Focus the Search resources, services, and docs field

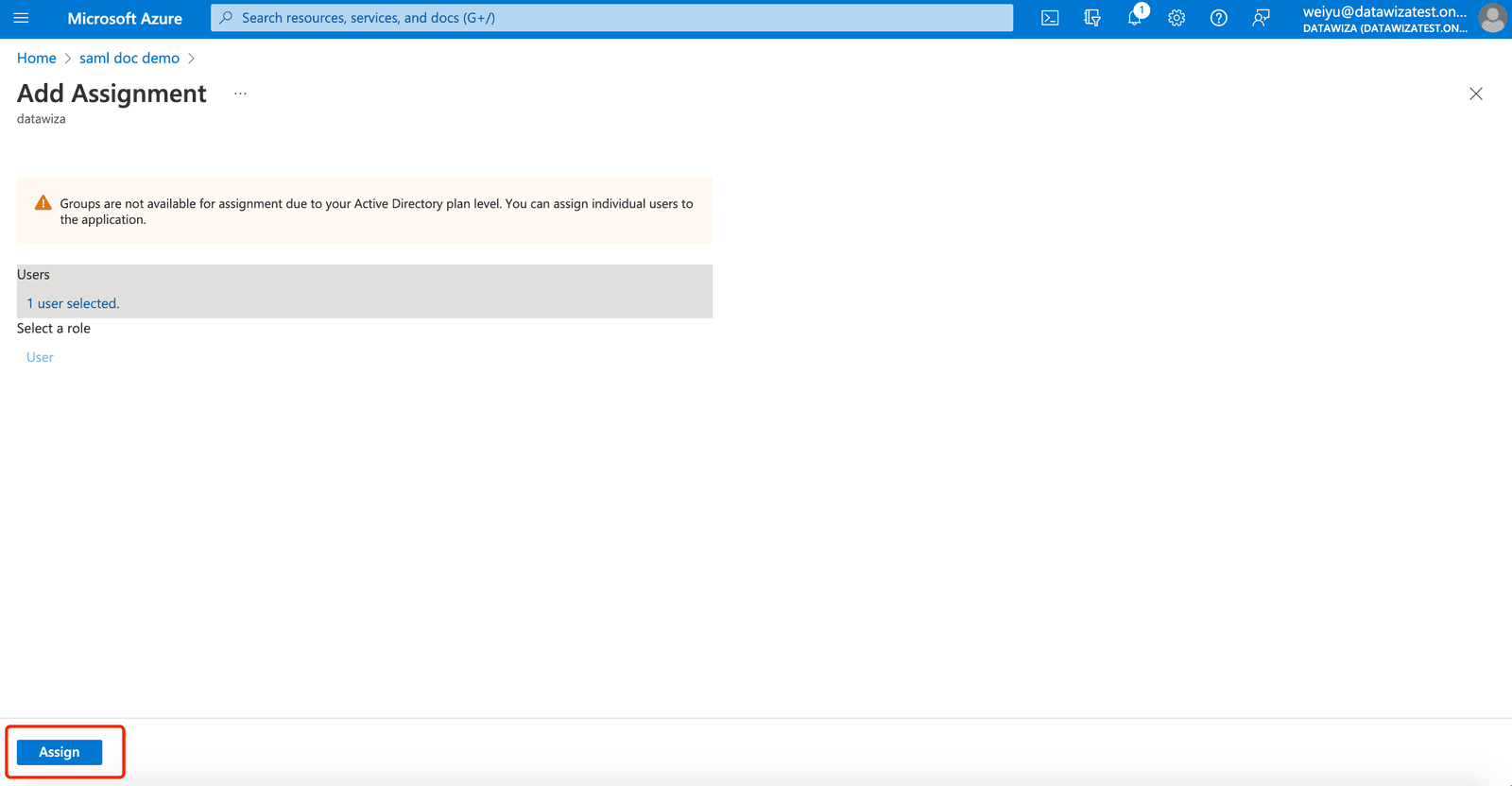tap(611, 18)
